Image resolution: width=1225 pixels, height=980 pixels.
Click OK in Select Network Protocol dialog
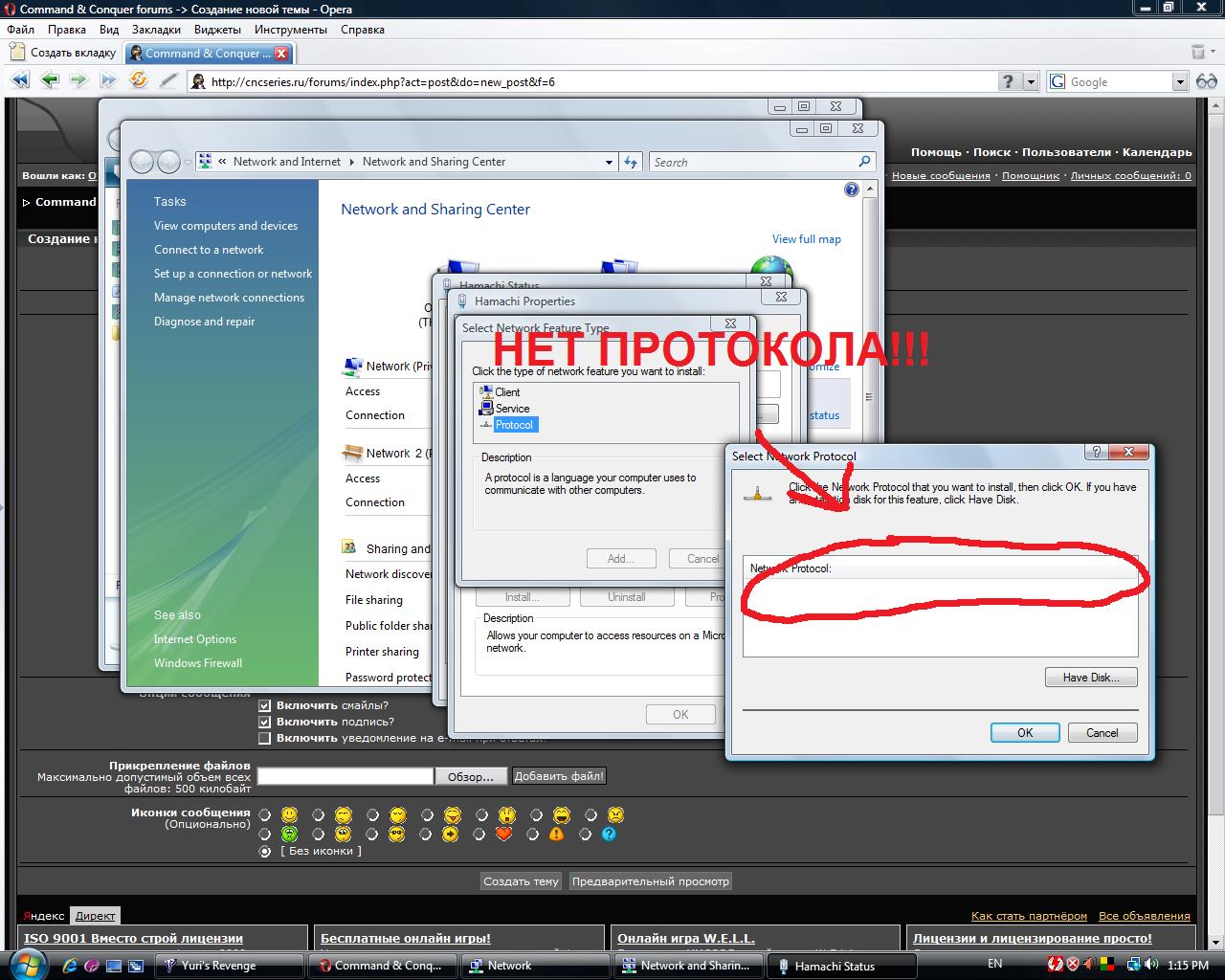tap(1025, 732)
